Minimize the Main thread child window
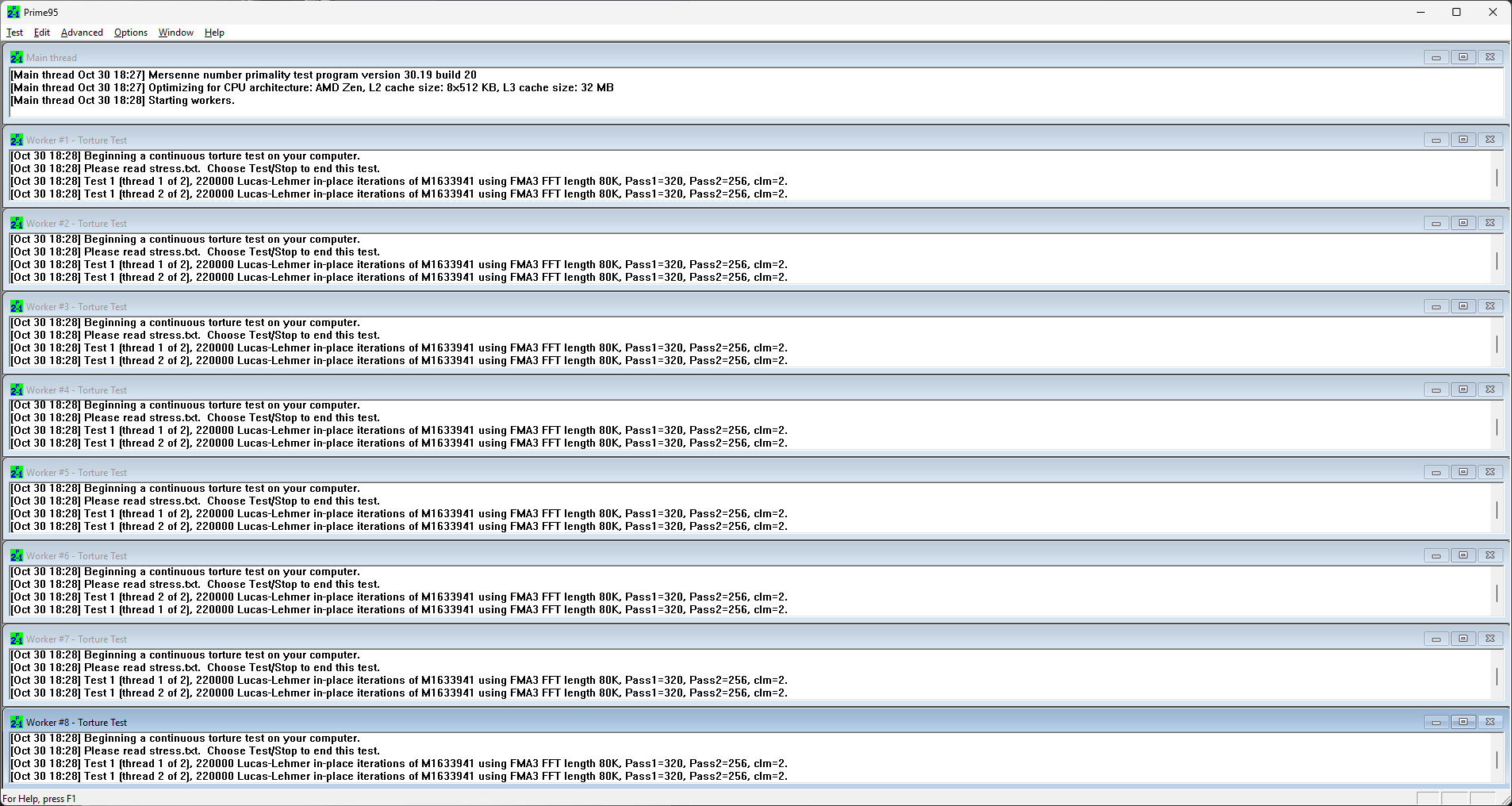Viewport: 1512px width, 806px height. (x=1436, y=57)
